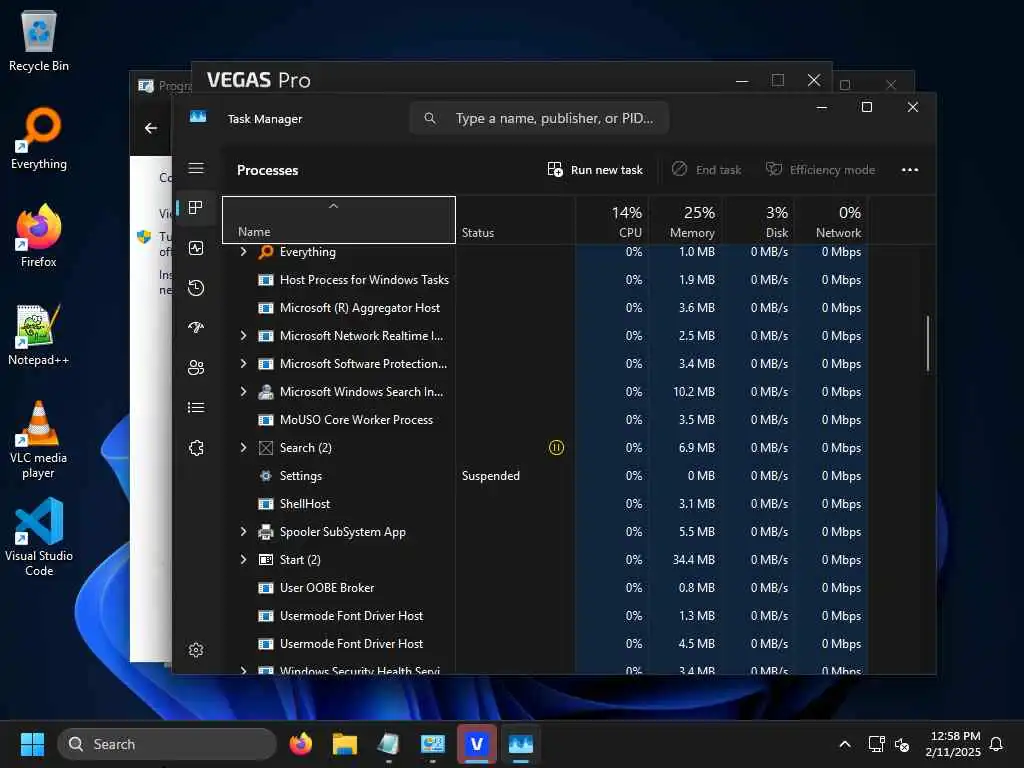The height and width of the screenshot is (768, 1024).
Task: Open the Services page icon in sidebar
Action: [196, 448]
